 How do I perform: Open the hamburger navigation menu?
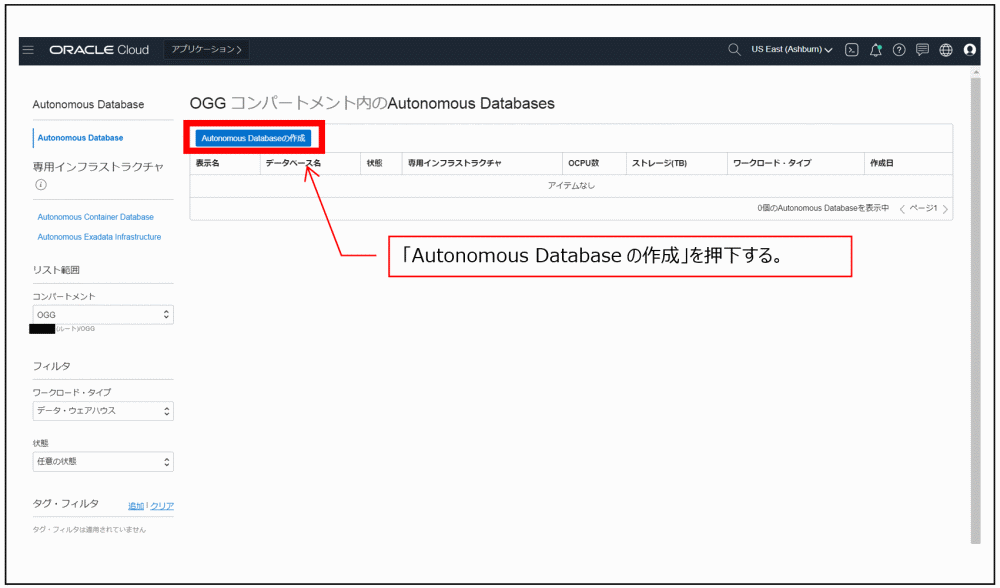(28, 50)
